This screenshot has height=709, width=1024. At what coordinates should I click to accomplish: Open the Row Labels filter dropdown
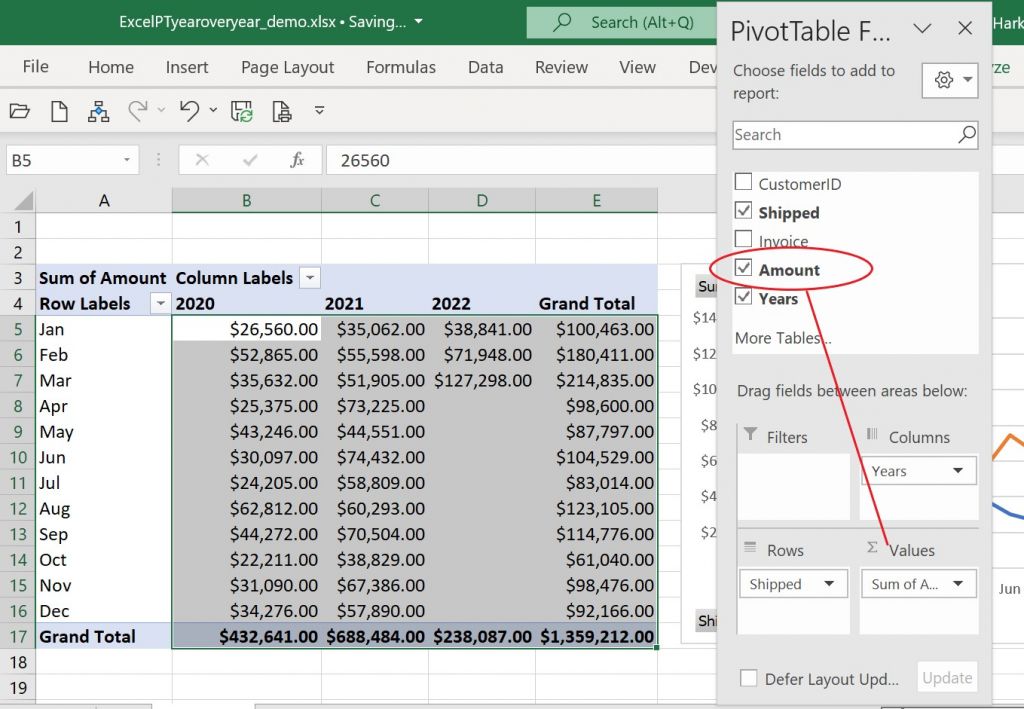[159, 304]
